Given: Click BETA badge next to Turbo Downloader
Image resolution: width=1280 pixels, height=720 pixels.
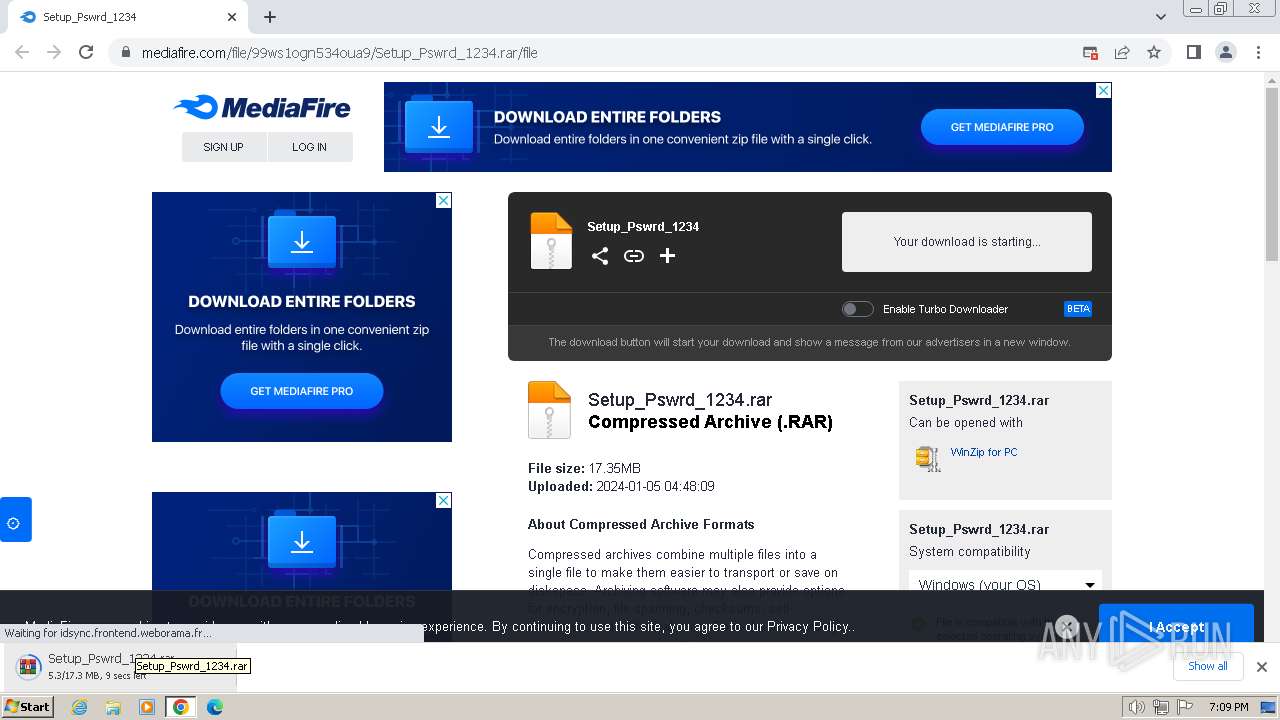Looking at the screenshot, I should [1078, 309].
